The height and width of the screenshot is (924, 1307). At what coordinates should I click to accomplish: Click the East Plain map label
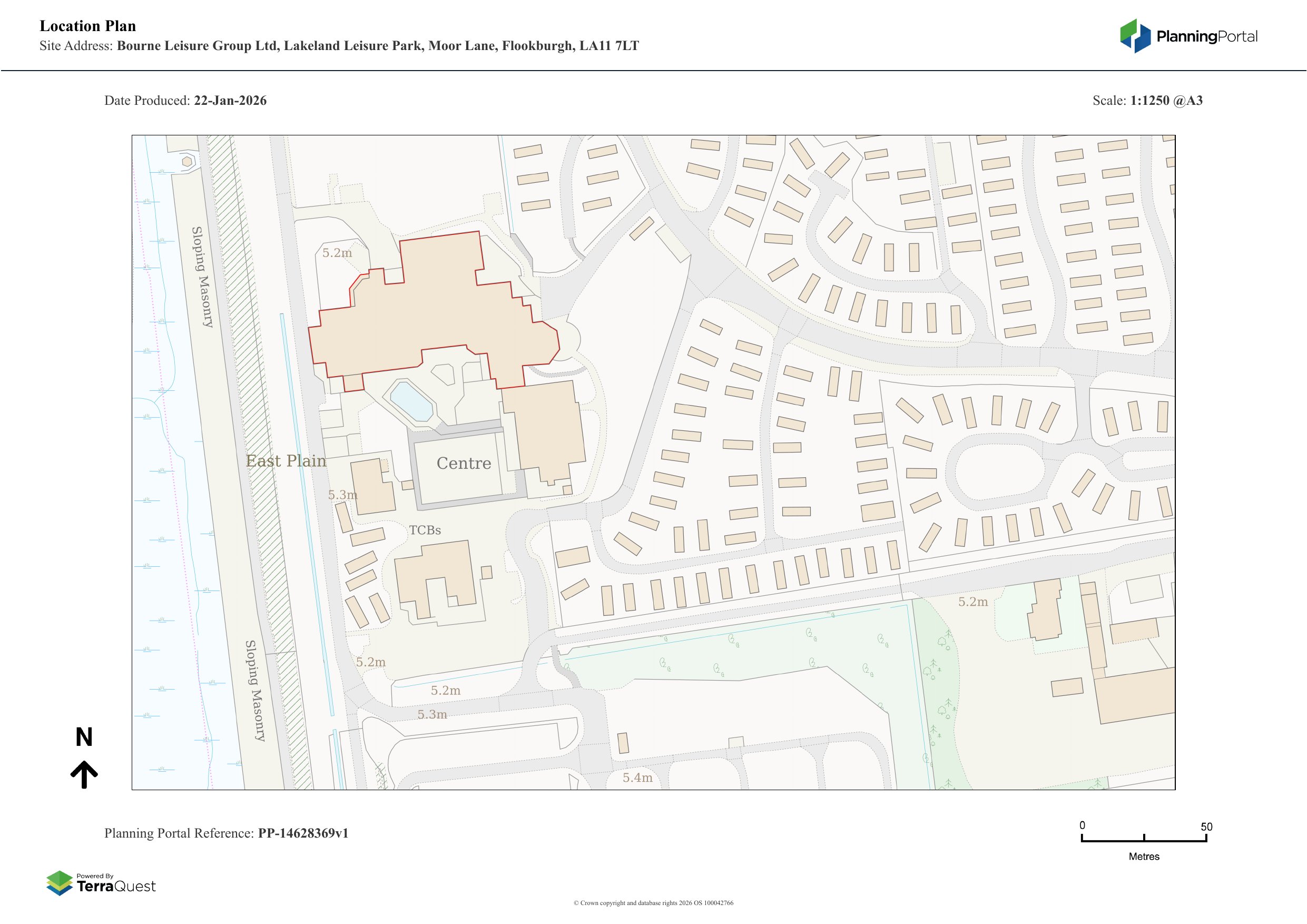pos(286,461)
